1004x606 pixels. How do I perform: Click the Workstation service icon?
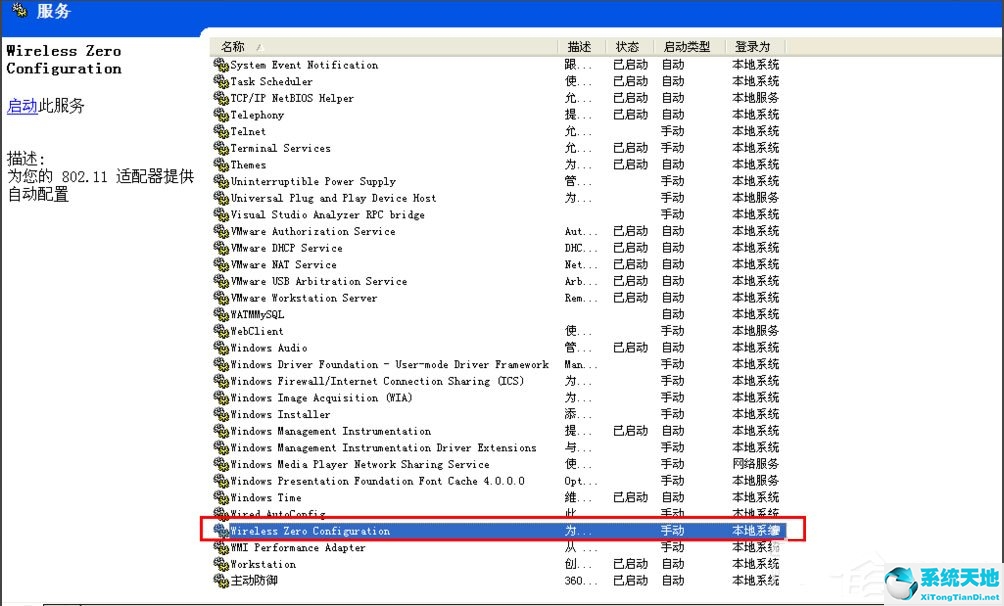(x=222, y=564)
